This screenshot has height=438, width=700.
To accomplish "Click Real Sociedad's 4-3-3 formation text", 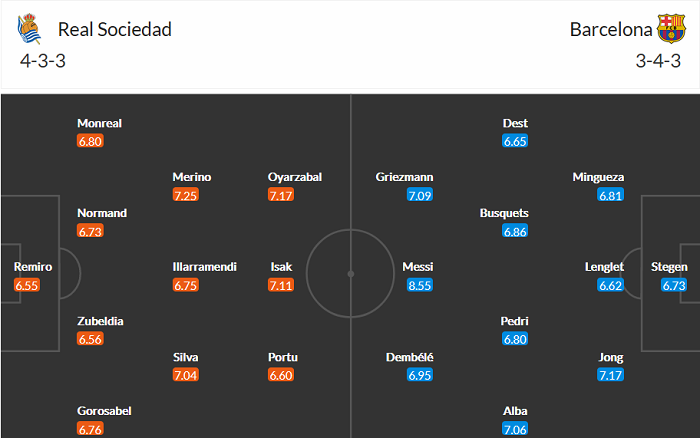I will 43,59.
